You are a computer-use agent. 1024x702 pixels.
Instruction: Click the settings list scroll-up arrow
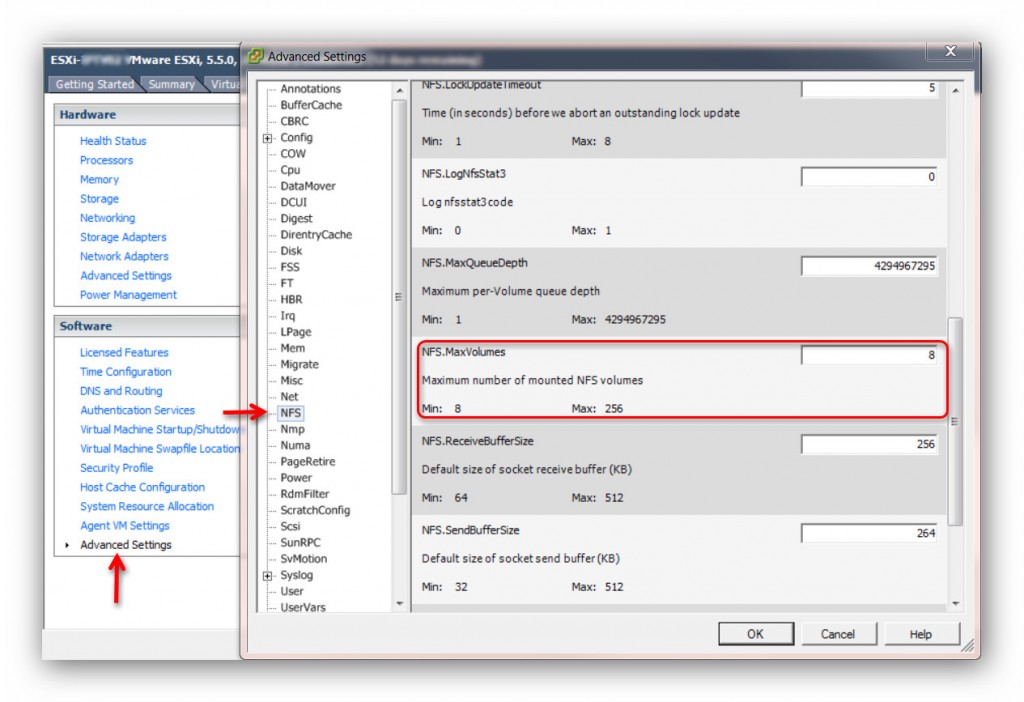pos(955,90)
